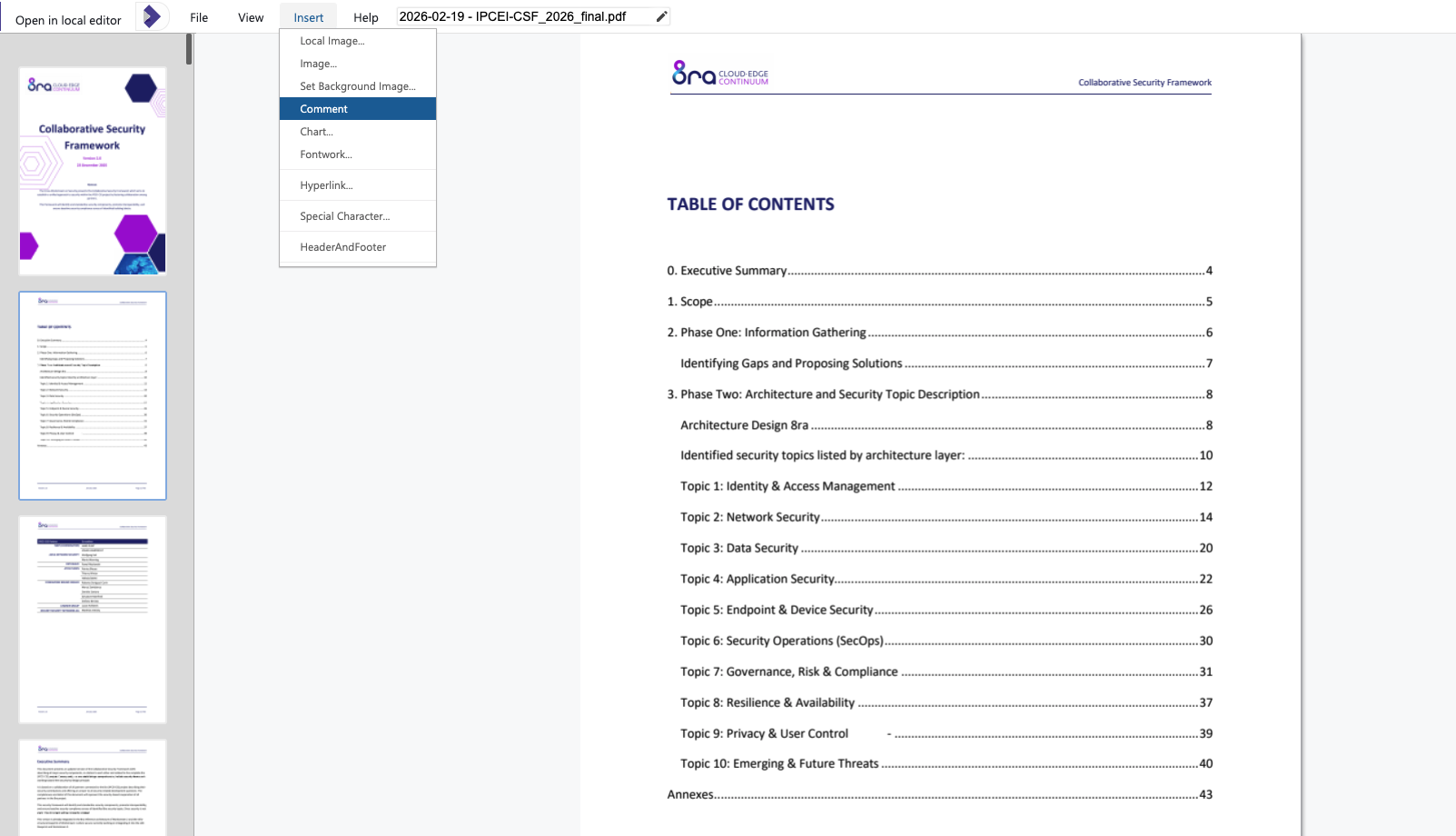The width and height of the screenshot is (1456, 836).
Task: Select the cover page thumbnail
Action: [x=93, y=171]
